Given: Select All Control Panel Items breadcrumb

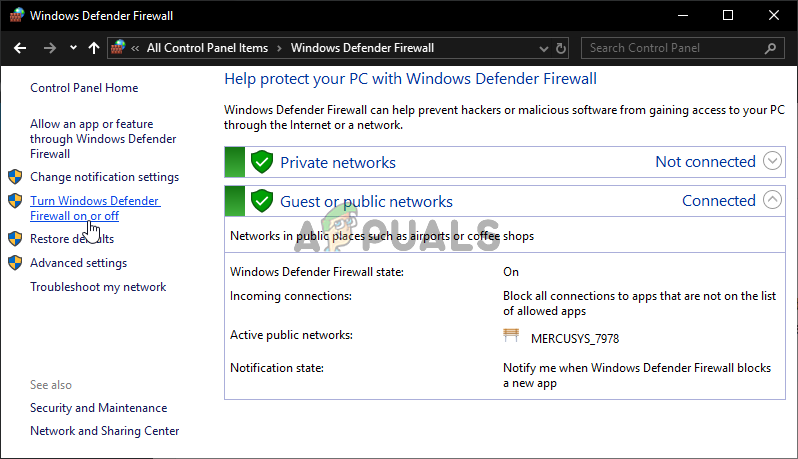Looking at the screenshot, I should pos(207,48).
